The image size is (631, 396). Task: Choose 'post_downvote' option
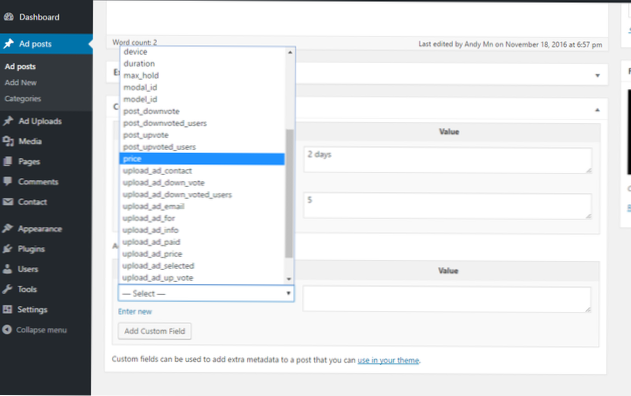pyautogui.click(x=202, y=111)
